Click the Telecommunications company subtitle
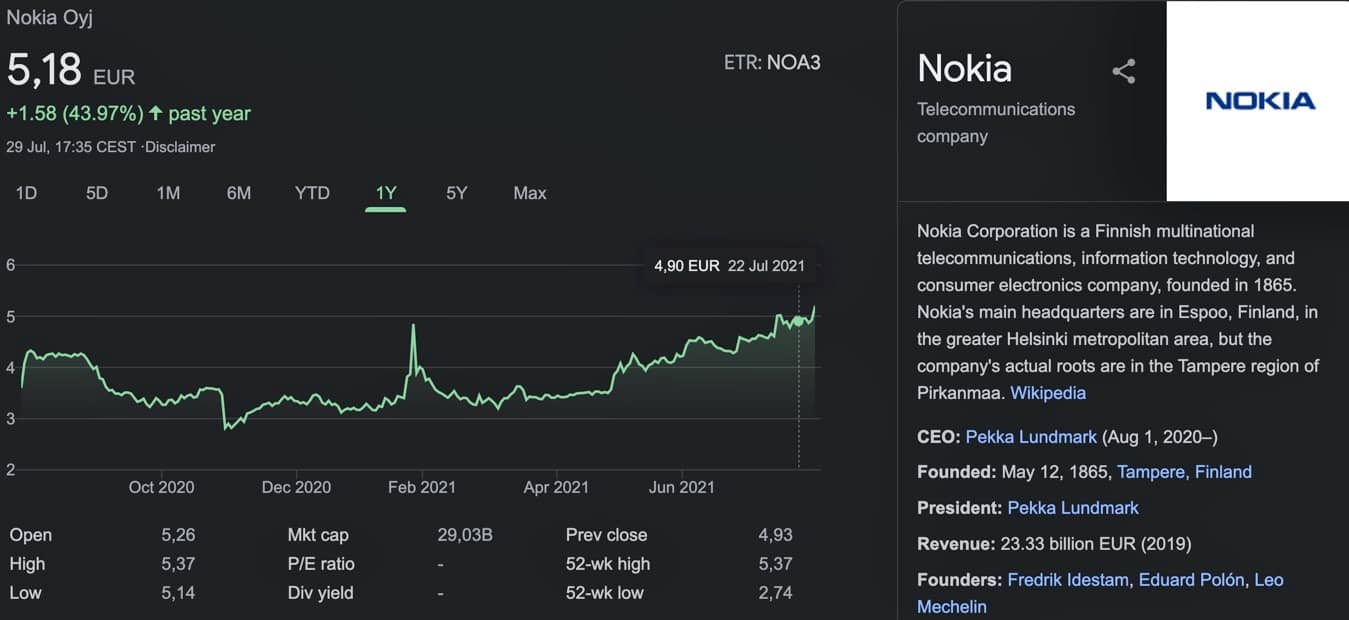 pos(996,122)
